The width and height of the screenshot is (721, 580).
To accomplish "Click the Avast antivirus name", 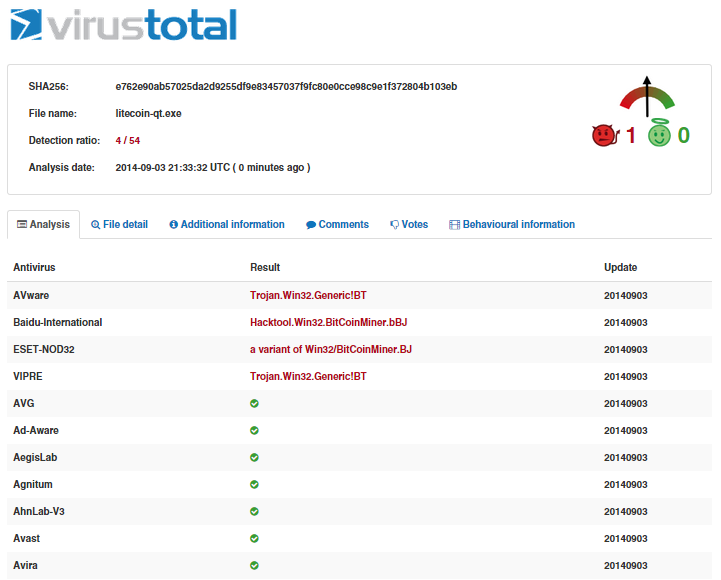I will click(27, 539).
